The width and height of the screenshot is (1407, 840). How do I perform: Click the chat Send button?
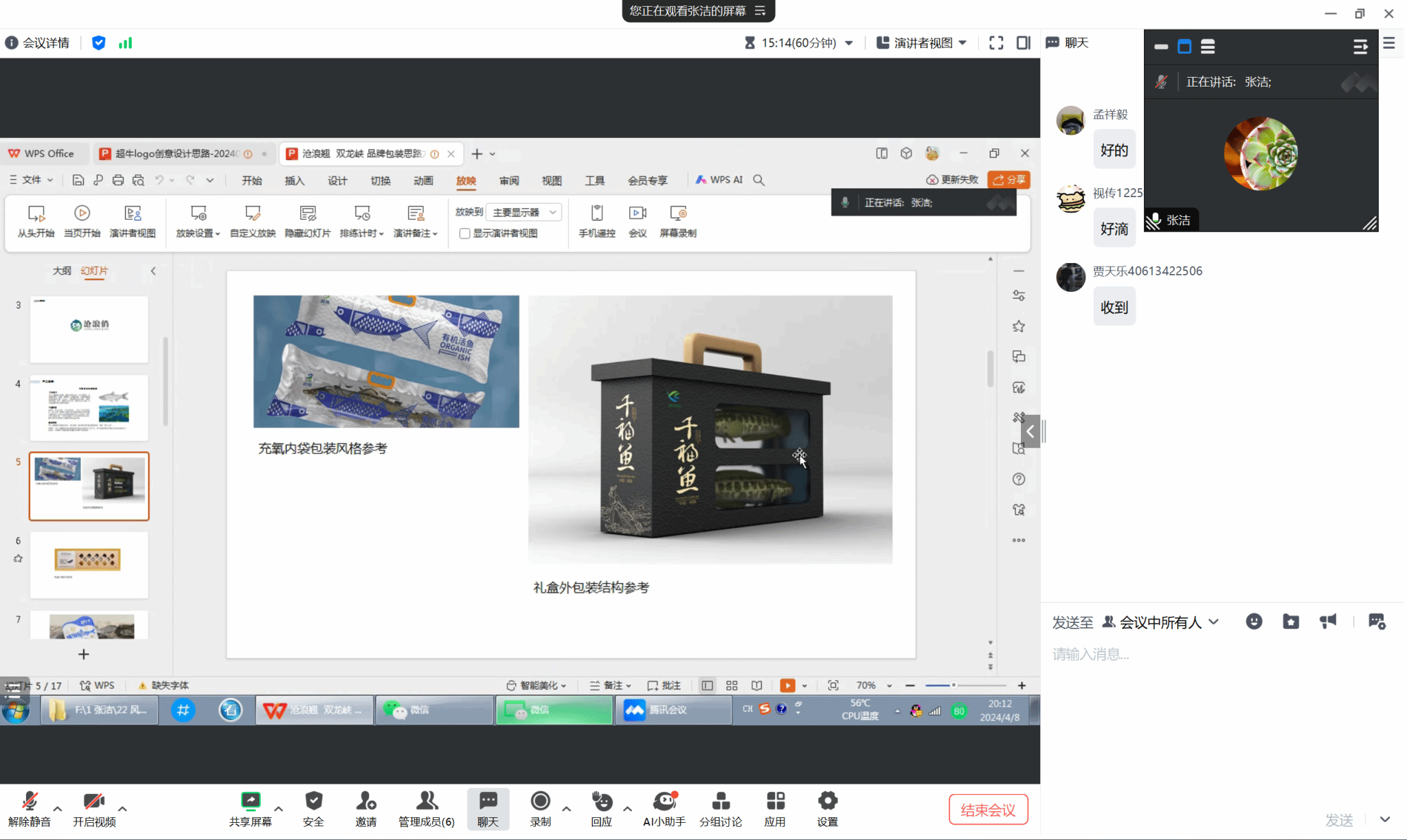pyautogui.click(x=1339, y=819)
